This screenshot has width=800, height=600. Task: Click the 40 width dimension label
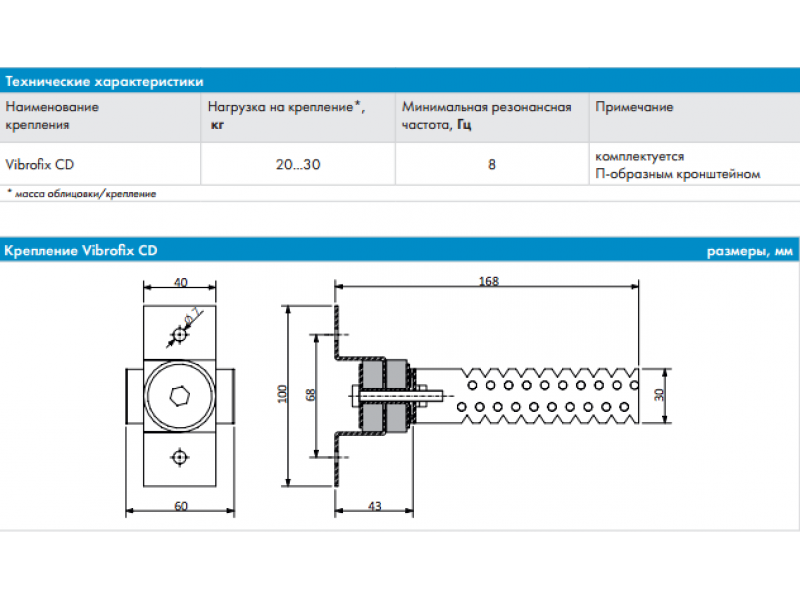point(180,282)
